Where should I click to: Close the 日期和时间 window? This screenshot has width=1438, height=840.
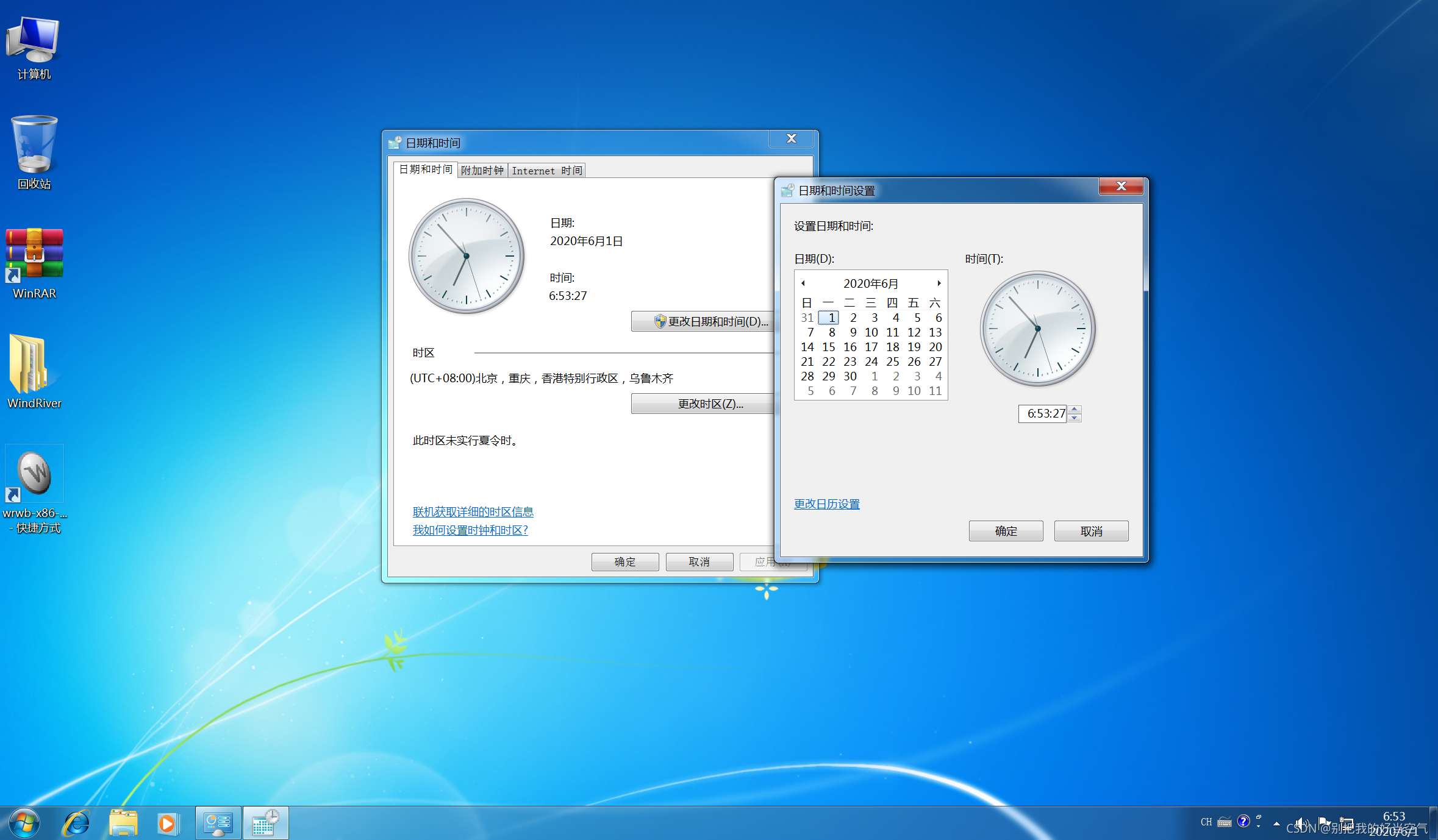click(791, 139)
